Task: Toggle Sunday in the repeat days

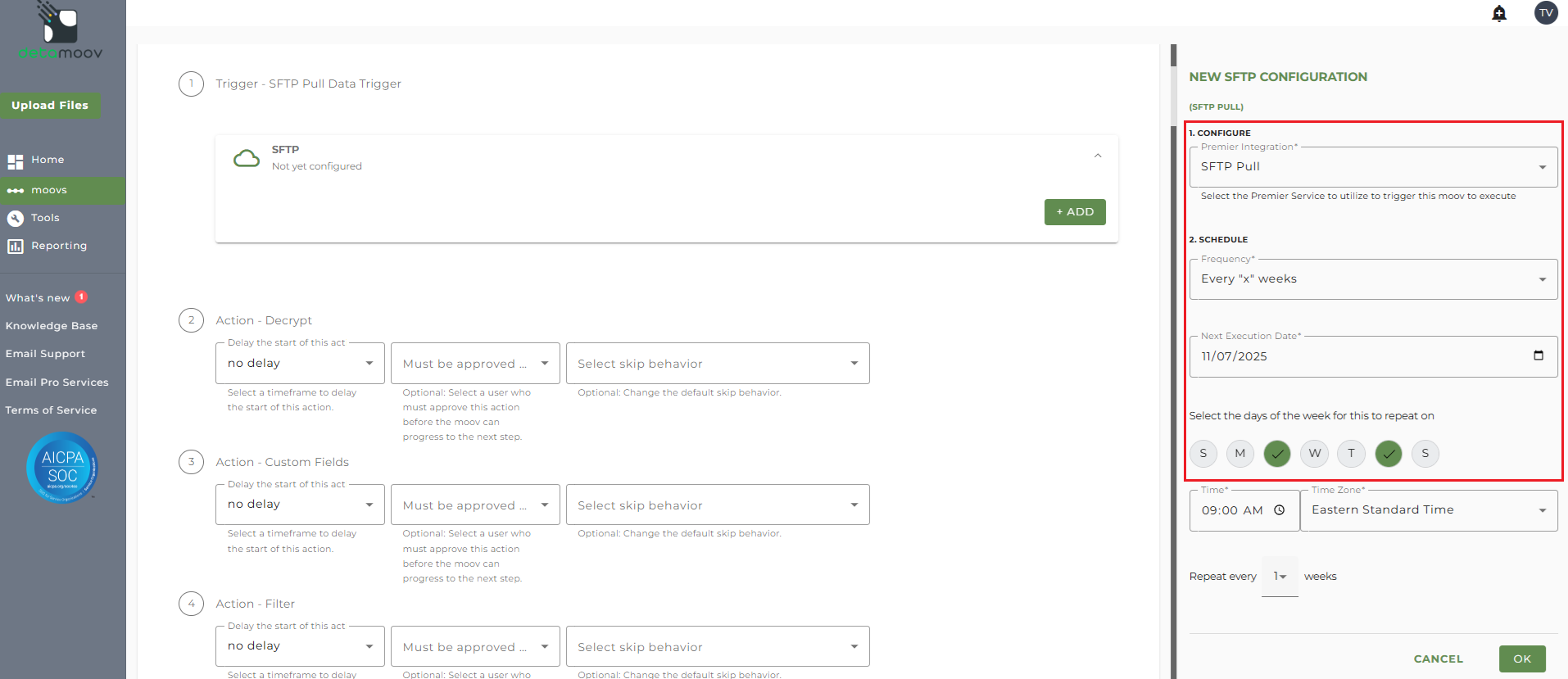Action: (x=1203, y=454)
